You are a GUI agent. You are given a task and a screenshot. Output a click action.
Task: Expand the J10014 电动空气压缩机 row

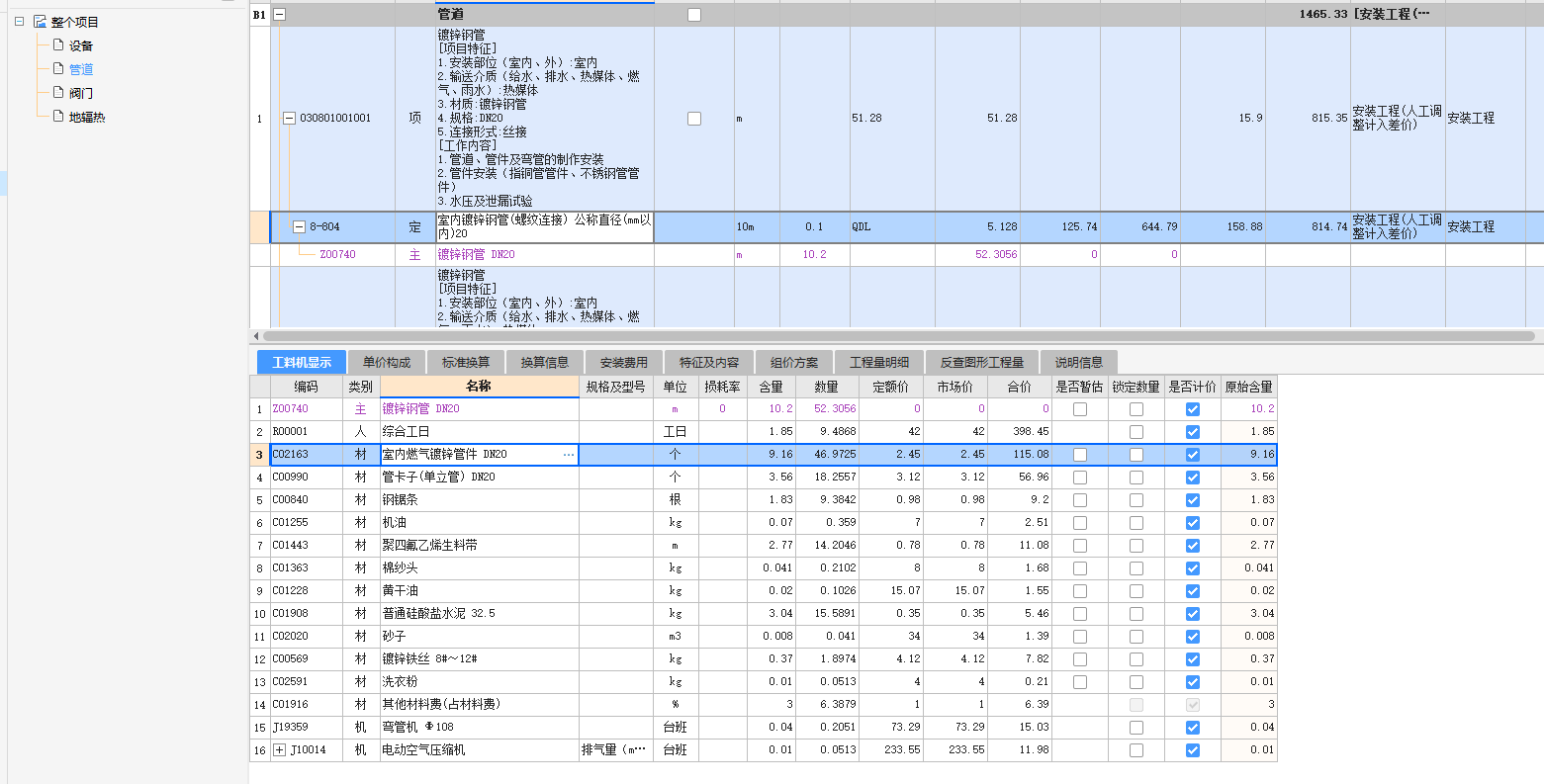click(x=280, y=750)
